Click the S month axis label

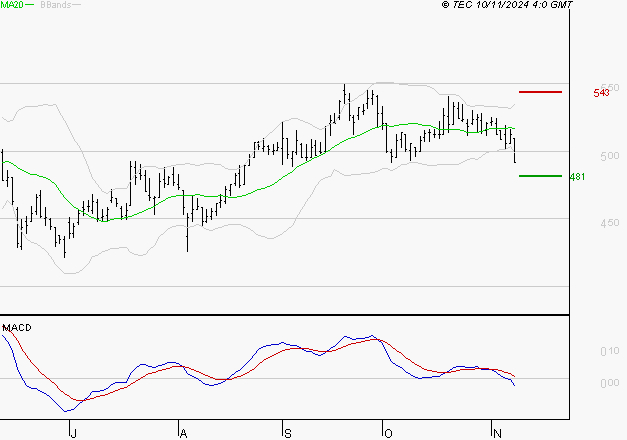[x=288, y=433]
